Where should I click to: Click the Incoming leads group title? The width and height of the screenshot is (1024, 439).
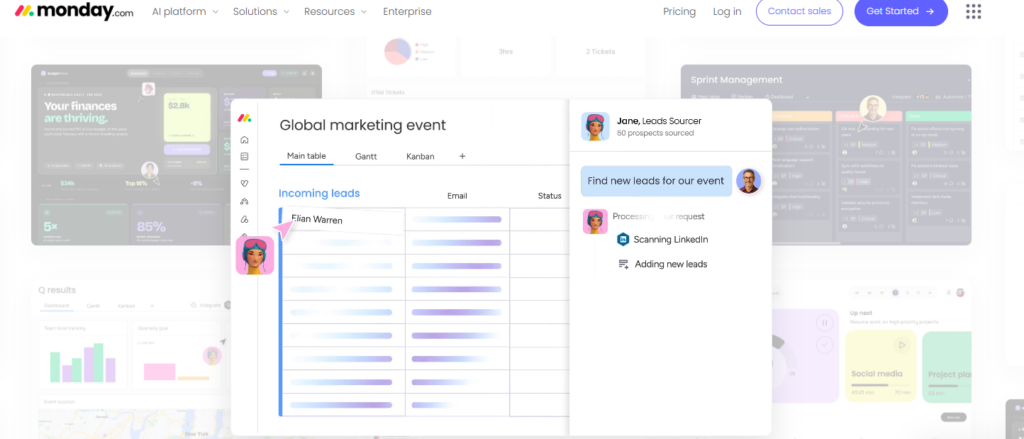[x=319, y=193]
